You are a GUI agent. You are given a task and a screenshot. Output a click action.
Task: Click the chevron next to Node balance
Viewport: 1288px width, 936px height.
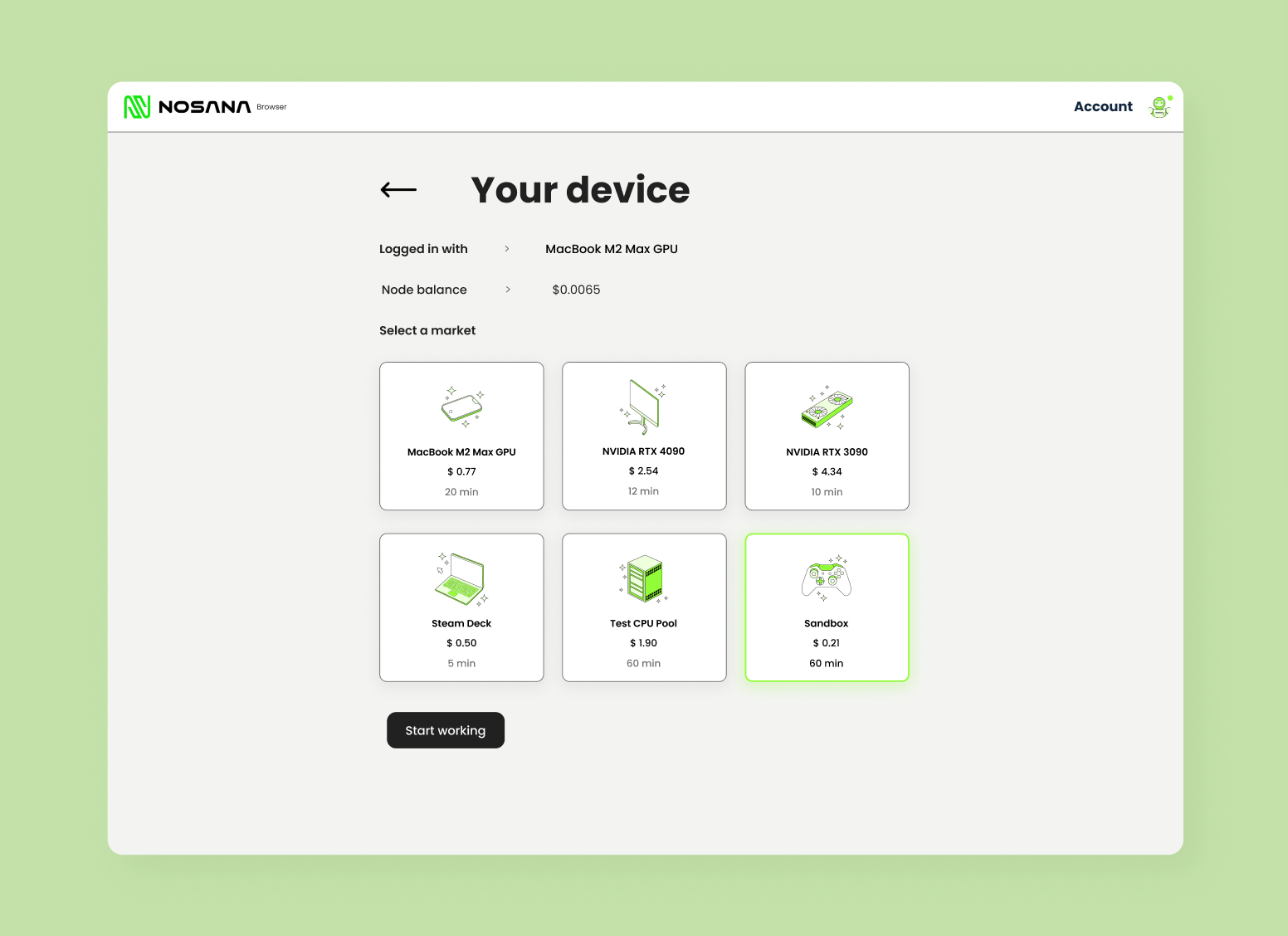[508, 290]
